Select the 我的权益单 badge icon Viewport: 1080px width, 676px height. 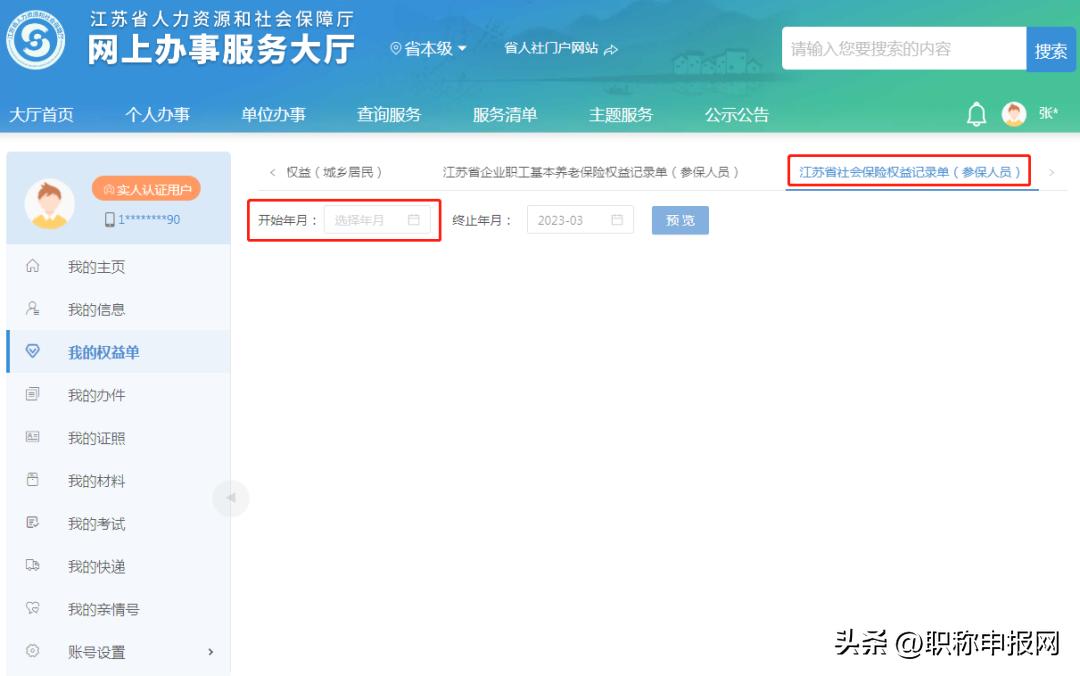click(32, 352)
